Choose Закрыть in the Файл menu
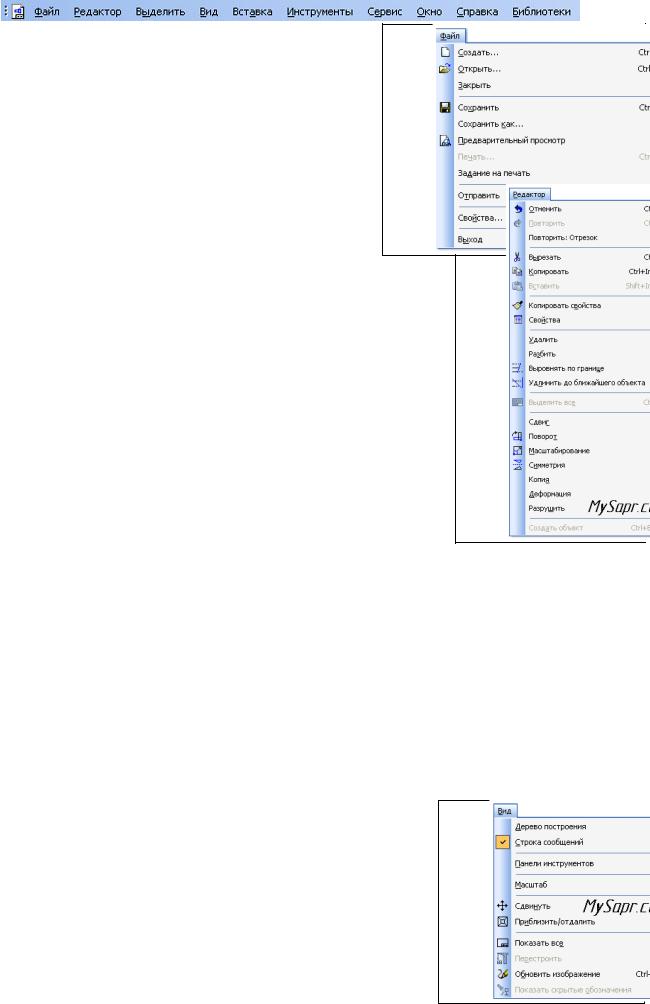The width and height of the screenshot is (650, 1004). point(475,85)
